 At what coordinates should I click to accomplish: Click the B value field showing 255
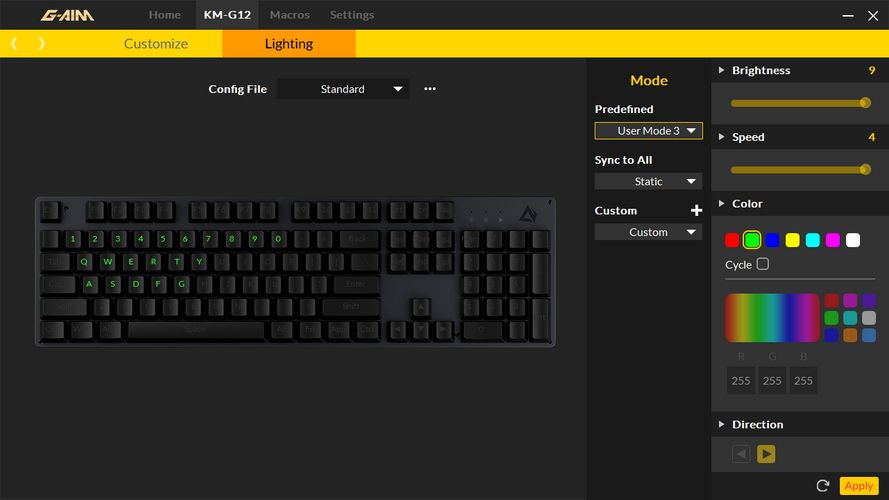click(803, 381)
